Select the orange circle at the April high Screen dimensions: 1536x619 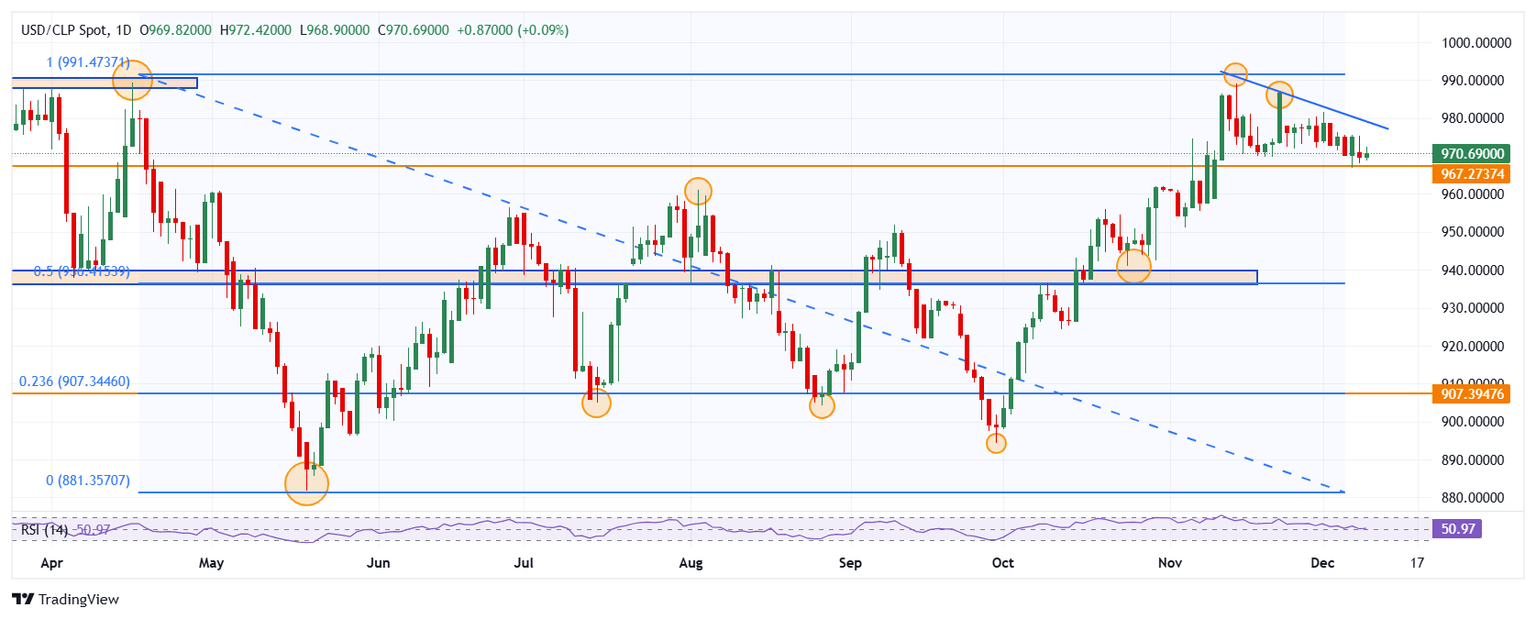point(132,80)
